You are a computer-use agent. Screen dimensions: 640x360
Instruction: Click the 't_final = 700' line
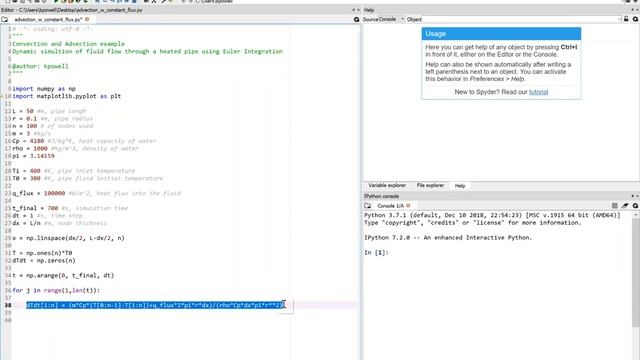[x=70, y=208]
